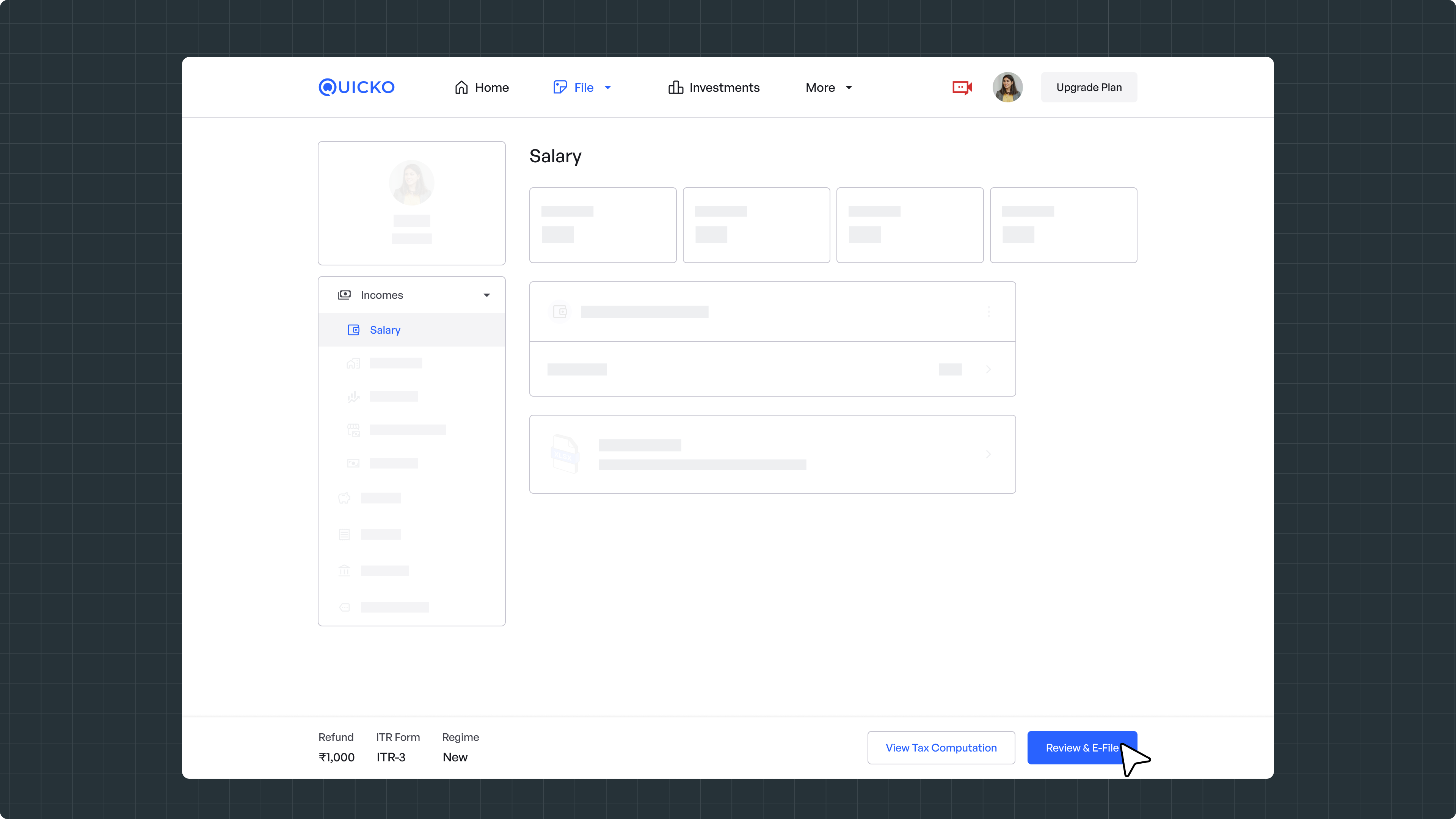
Task: Click the Incomes cash icon in sidebar
Action: point(344,295)
